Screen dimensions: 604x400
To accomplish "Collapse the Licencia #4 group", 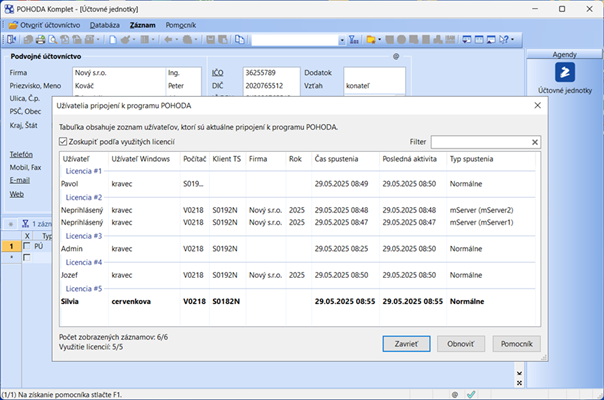I will [x=84, y=262].
